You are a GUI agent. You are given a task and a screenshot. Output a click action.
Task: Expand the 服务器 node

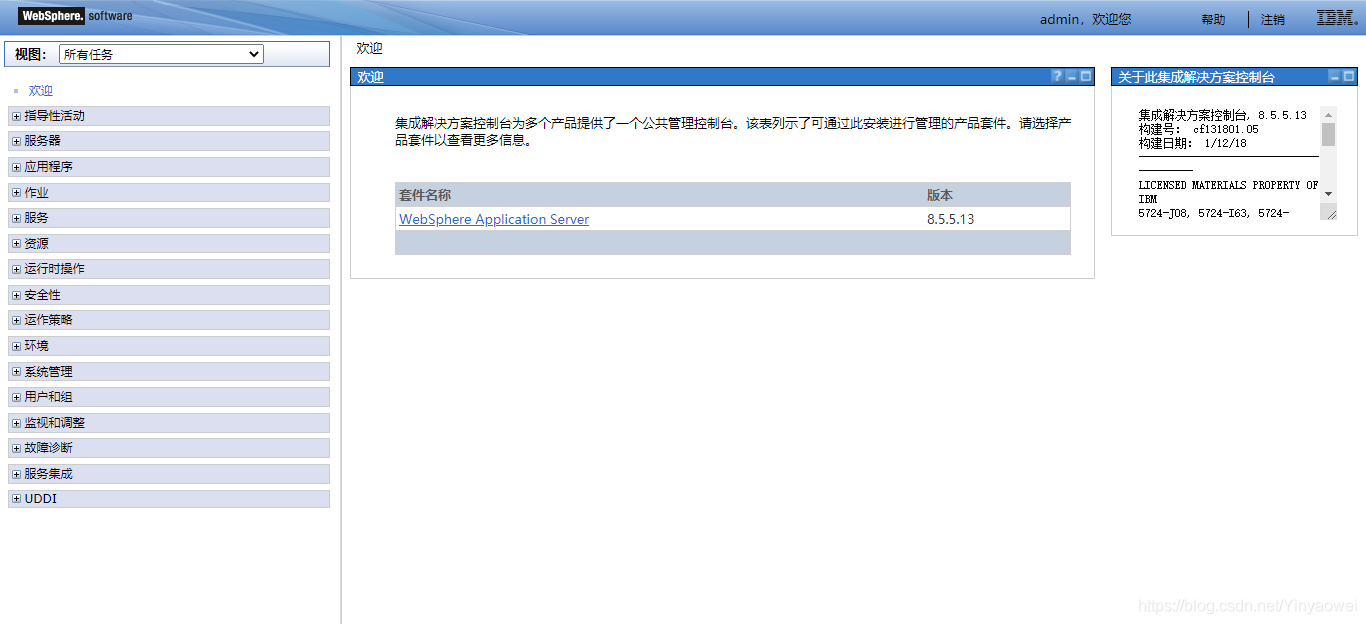pyautogui.click(x=16, y=142)
